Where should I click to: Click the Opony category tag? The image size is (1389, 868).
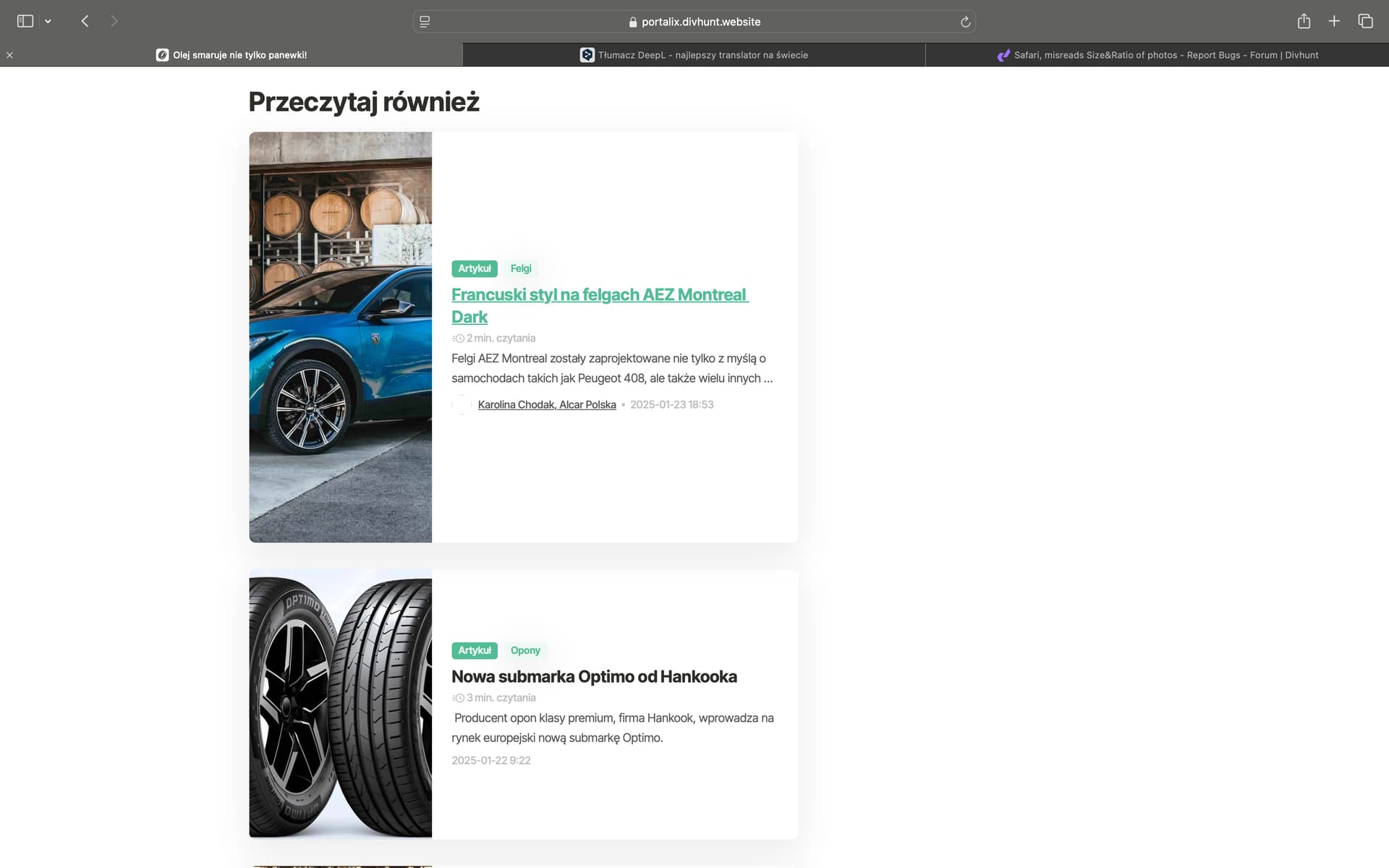525,650
